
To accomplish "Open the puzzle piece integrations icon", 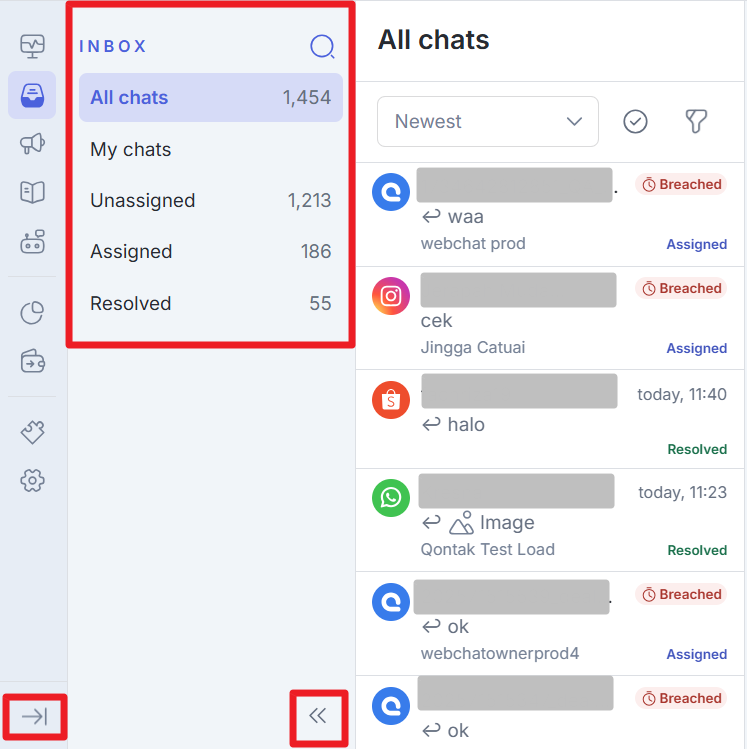I will pyautogui.click(x=32, y=432).
